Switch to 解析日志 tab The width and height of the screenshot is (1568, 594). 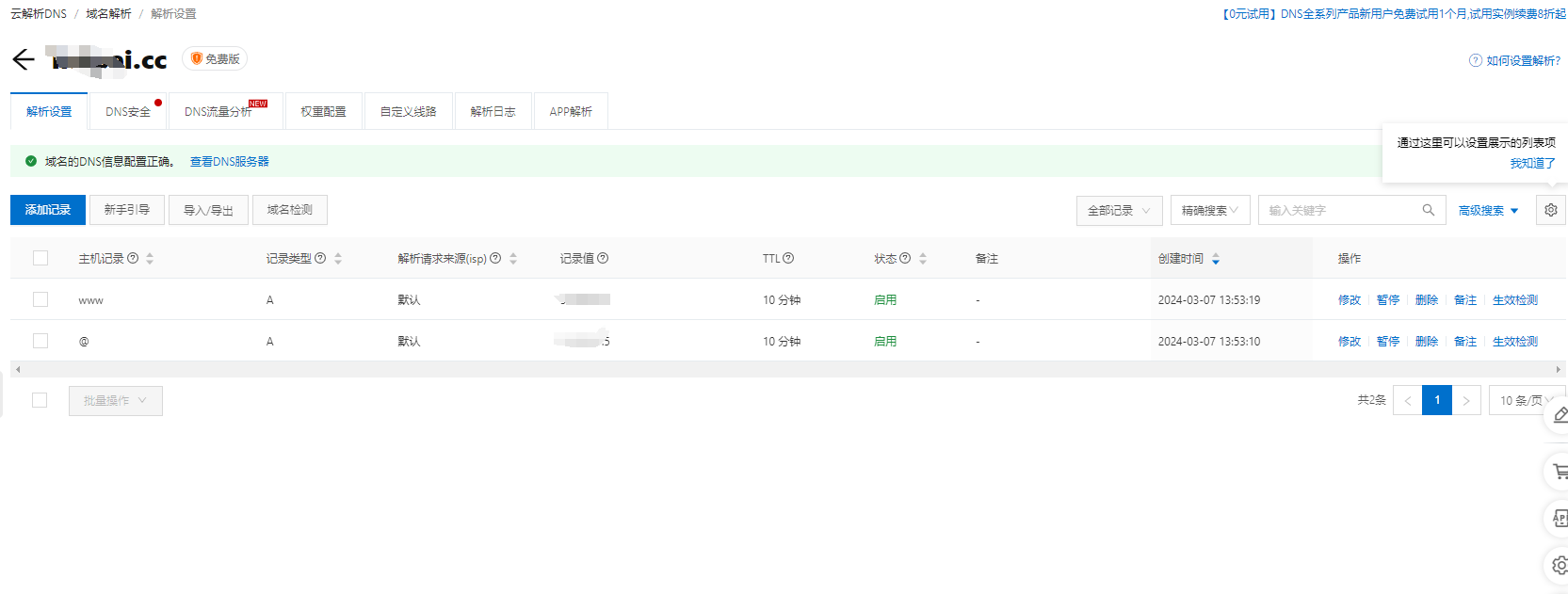[x=493, y=111]
